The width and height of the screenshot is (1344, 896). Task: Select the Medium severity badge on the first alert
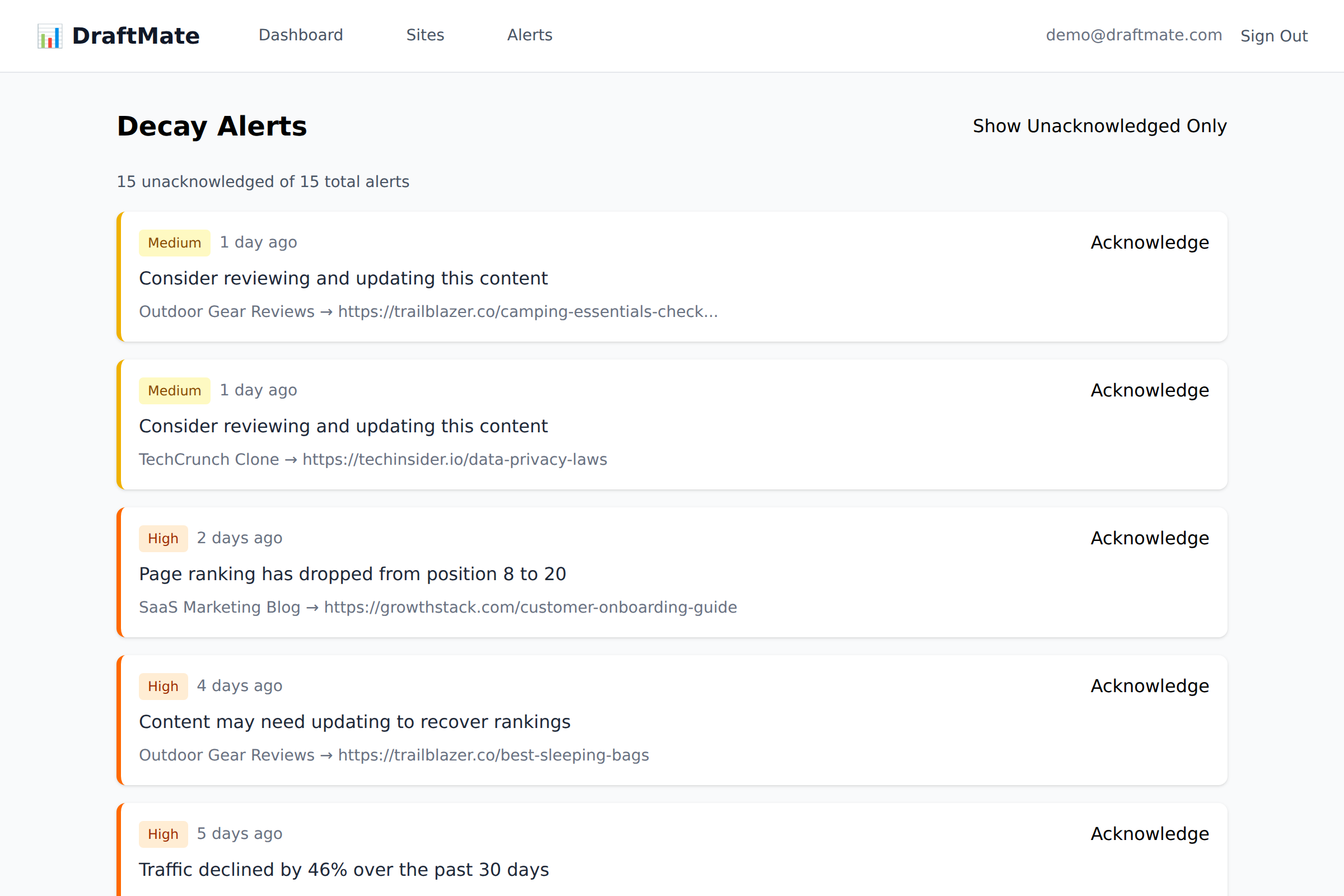174,242
